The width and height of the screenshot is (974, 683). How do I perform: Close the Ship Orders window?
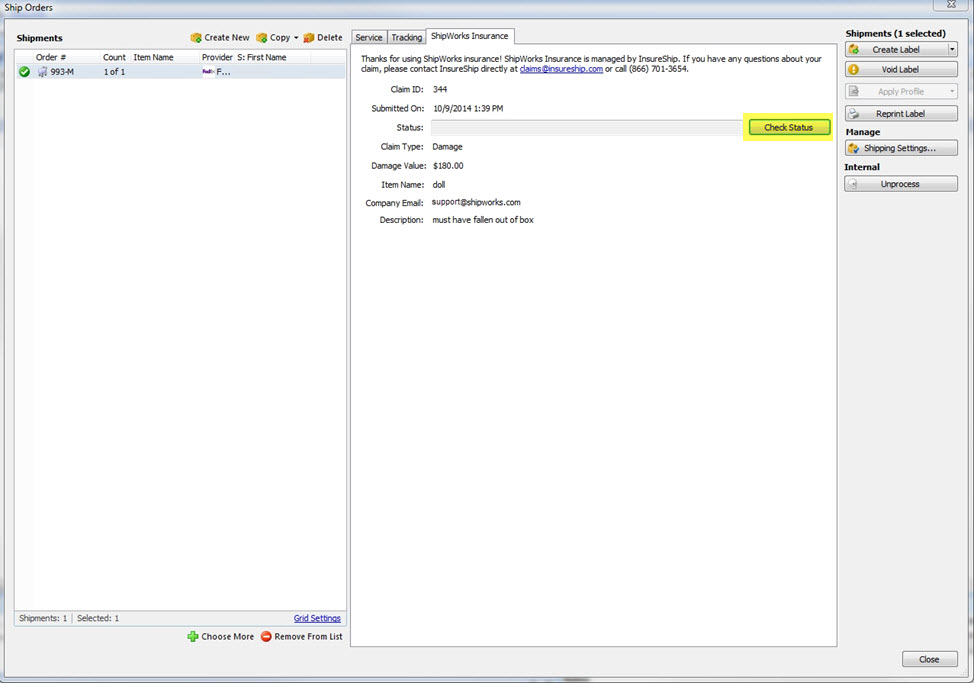951,4
